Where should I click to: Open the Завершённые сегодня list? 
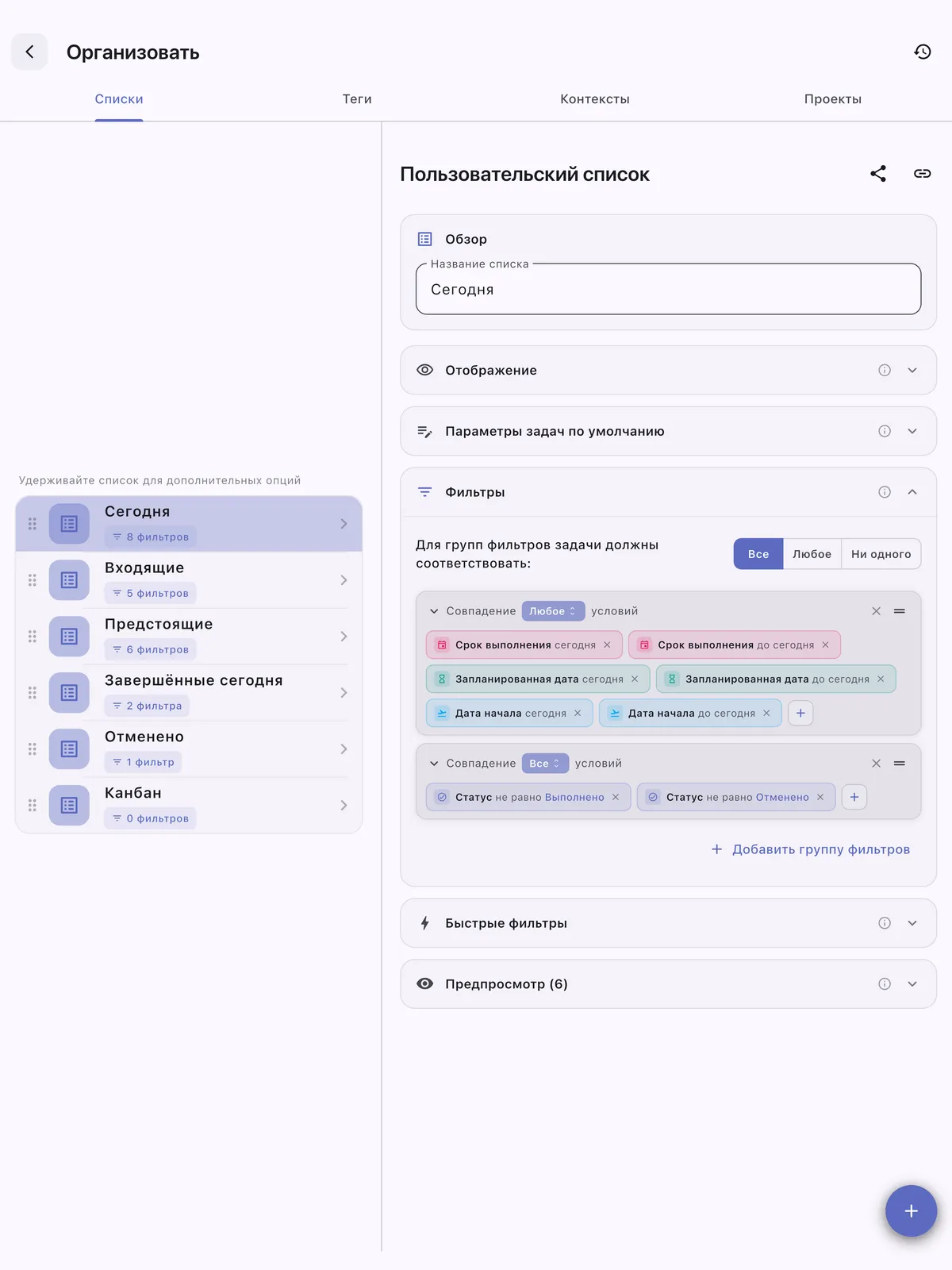(189, 693)
